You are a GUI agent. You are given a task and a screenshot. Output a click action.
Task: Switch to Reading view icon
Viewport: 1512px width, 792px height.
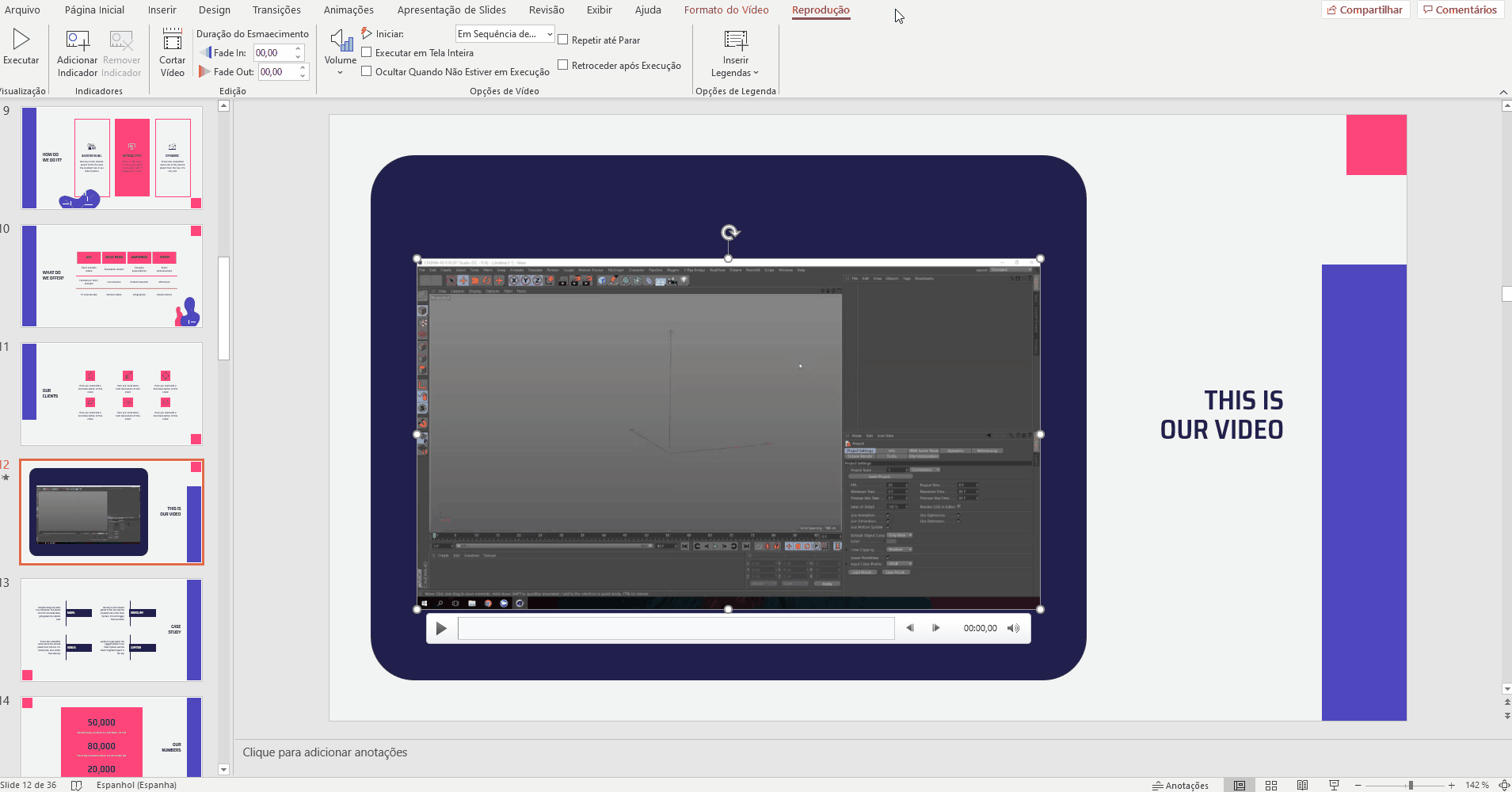(x=1302, y=785)
